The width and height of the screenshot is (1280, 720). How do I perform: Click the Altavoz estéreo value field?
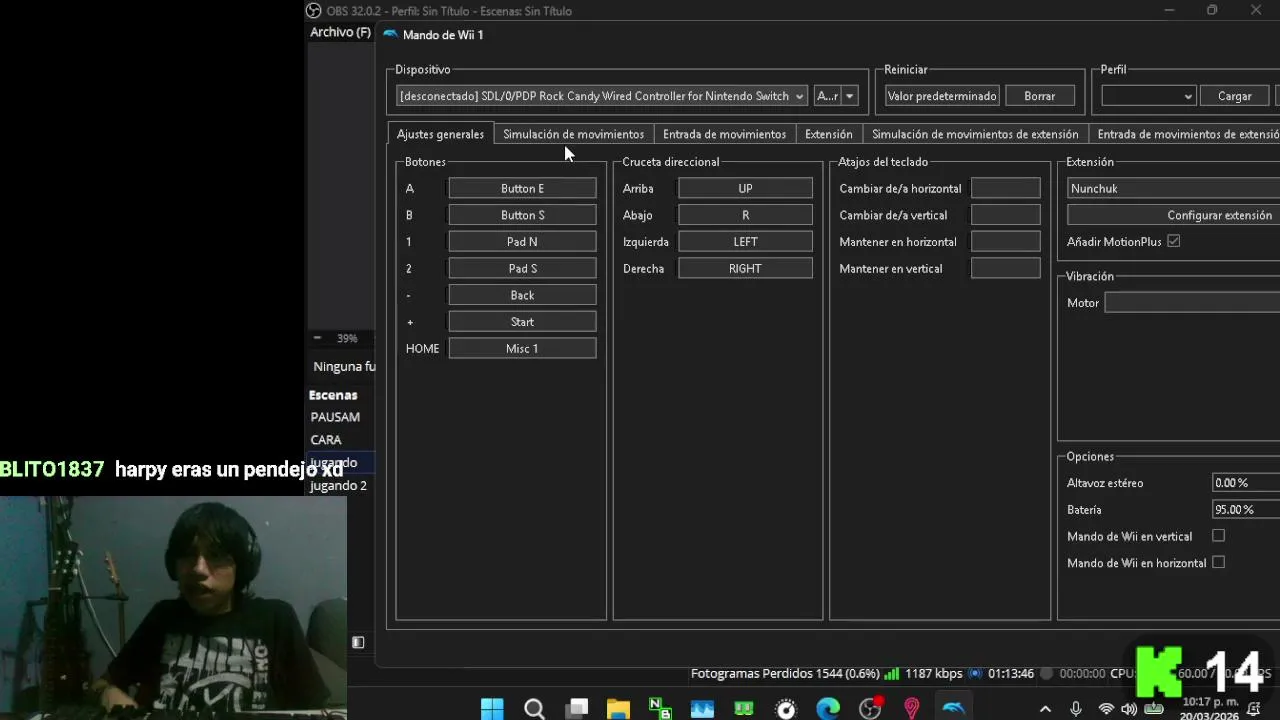[1246, 483]
